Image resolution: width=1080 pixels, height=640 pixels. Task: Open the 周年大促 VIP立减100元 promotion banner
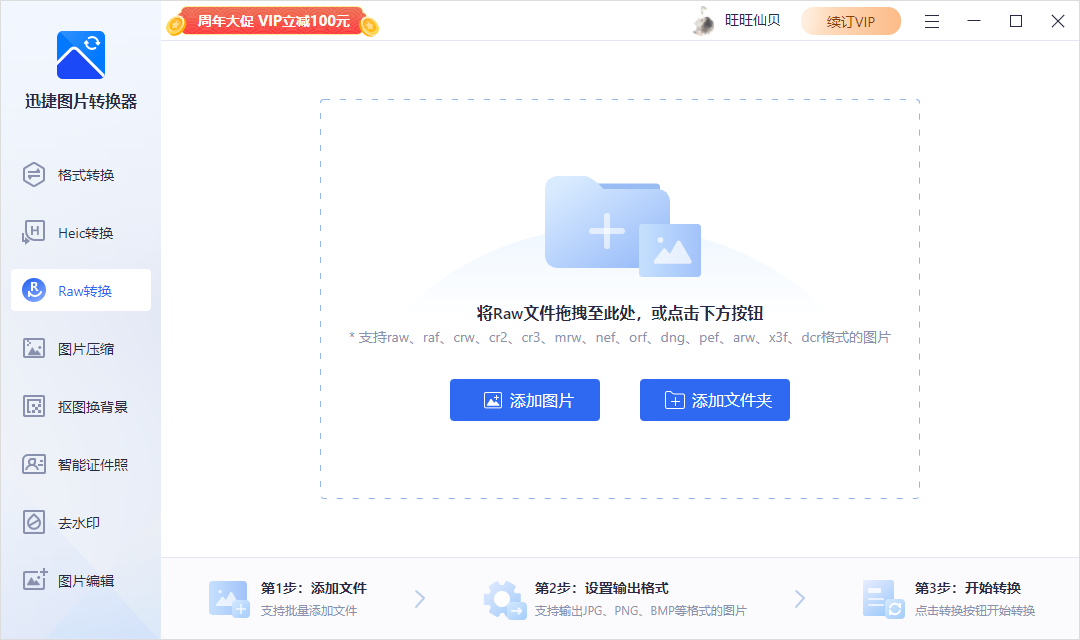(270, 20)
